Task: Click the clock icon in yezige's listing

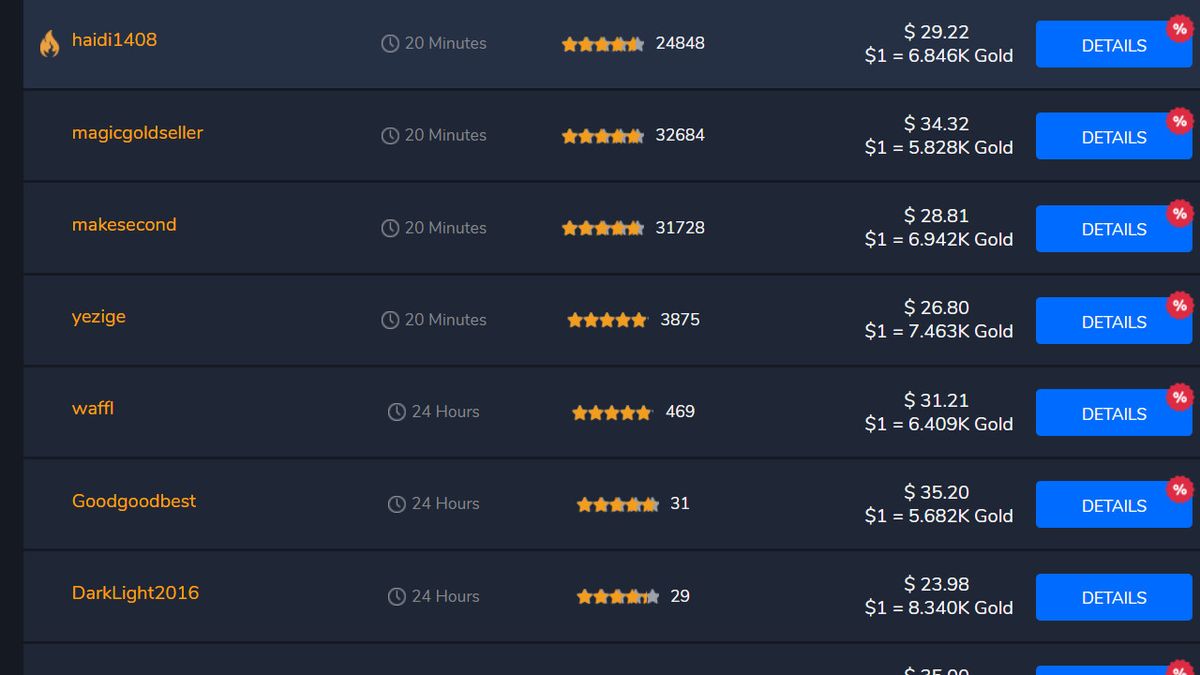Action: coord(389,320)
